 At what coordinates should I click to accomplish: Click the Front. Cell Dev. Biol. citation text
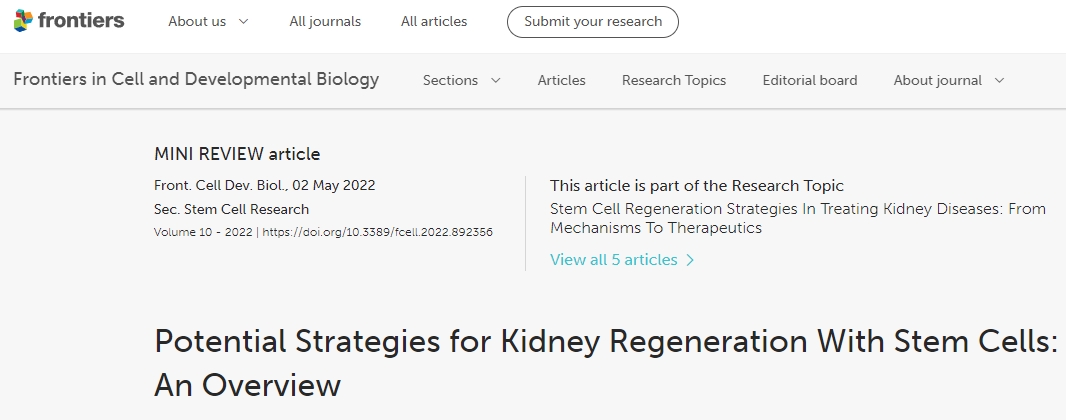coord(217,186)
